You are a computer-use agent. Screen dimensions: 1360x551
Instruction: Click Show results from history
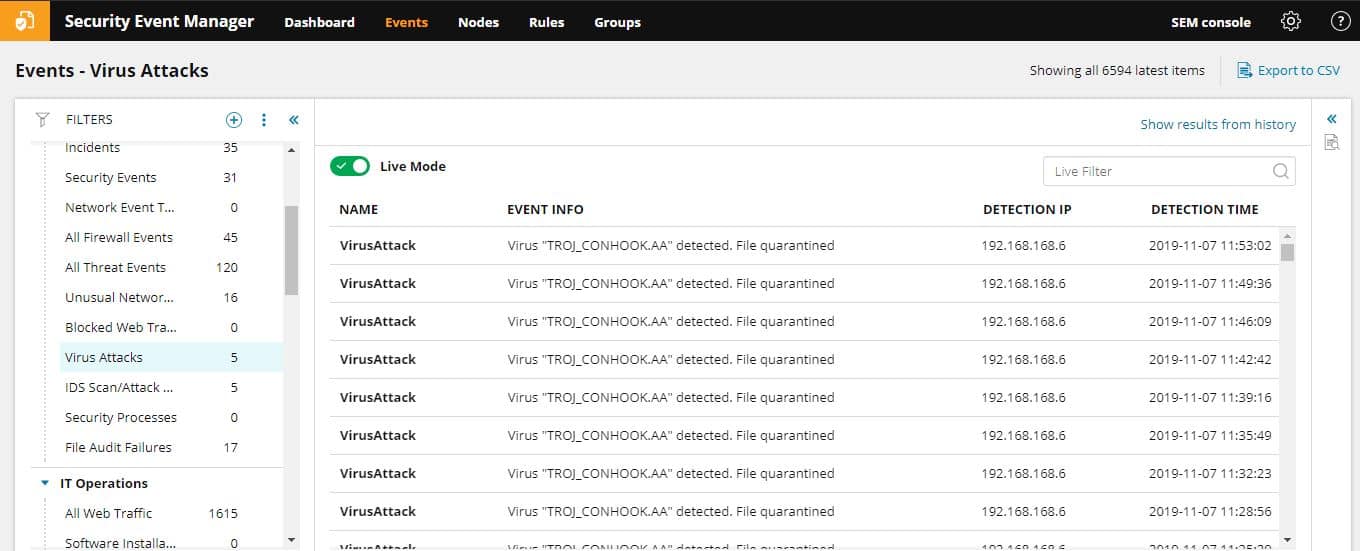(x=1218, y=124)
